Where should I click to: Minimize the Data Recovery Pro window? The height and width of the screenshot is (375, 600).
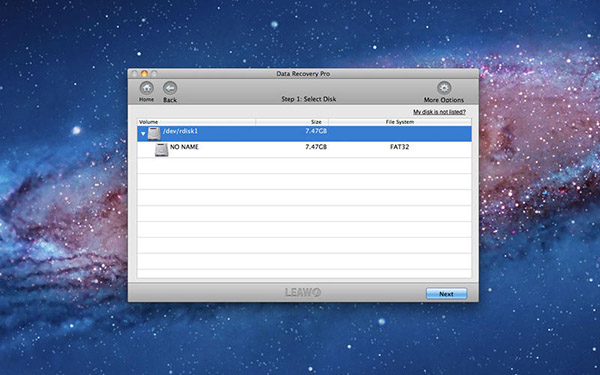pos(144,73)
